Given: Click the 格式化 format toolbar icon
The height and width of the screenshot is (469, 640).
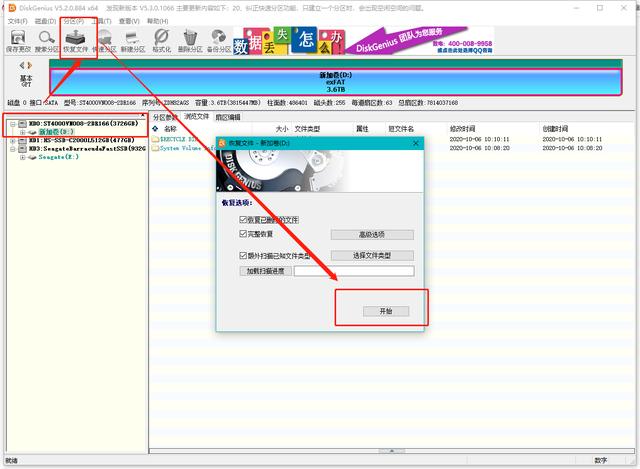Looking at the screenshot, I should tap(162, 38).
